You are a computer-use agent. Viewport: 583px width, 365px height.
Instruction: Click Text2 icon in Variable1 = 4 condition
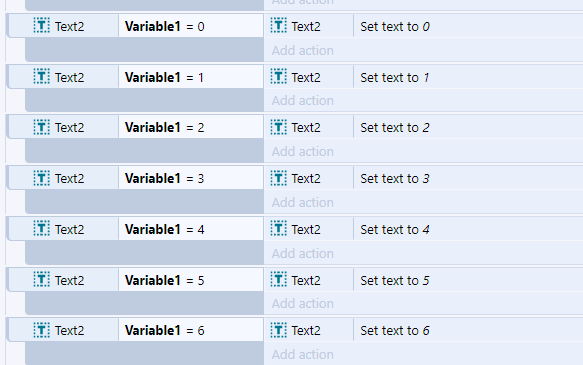coord(42,229)
